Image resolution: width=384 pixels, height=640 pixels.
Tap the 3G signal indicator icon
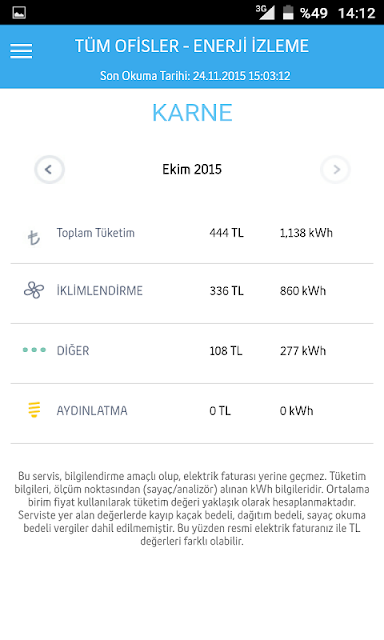[x=265, y=12]
